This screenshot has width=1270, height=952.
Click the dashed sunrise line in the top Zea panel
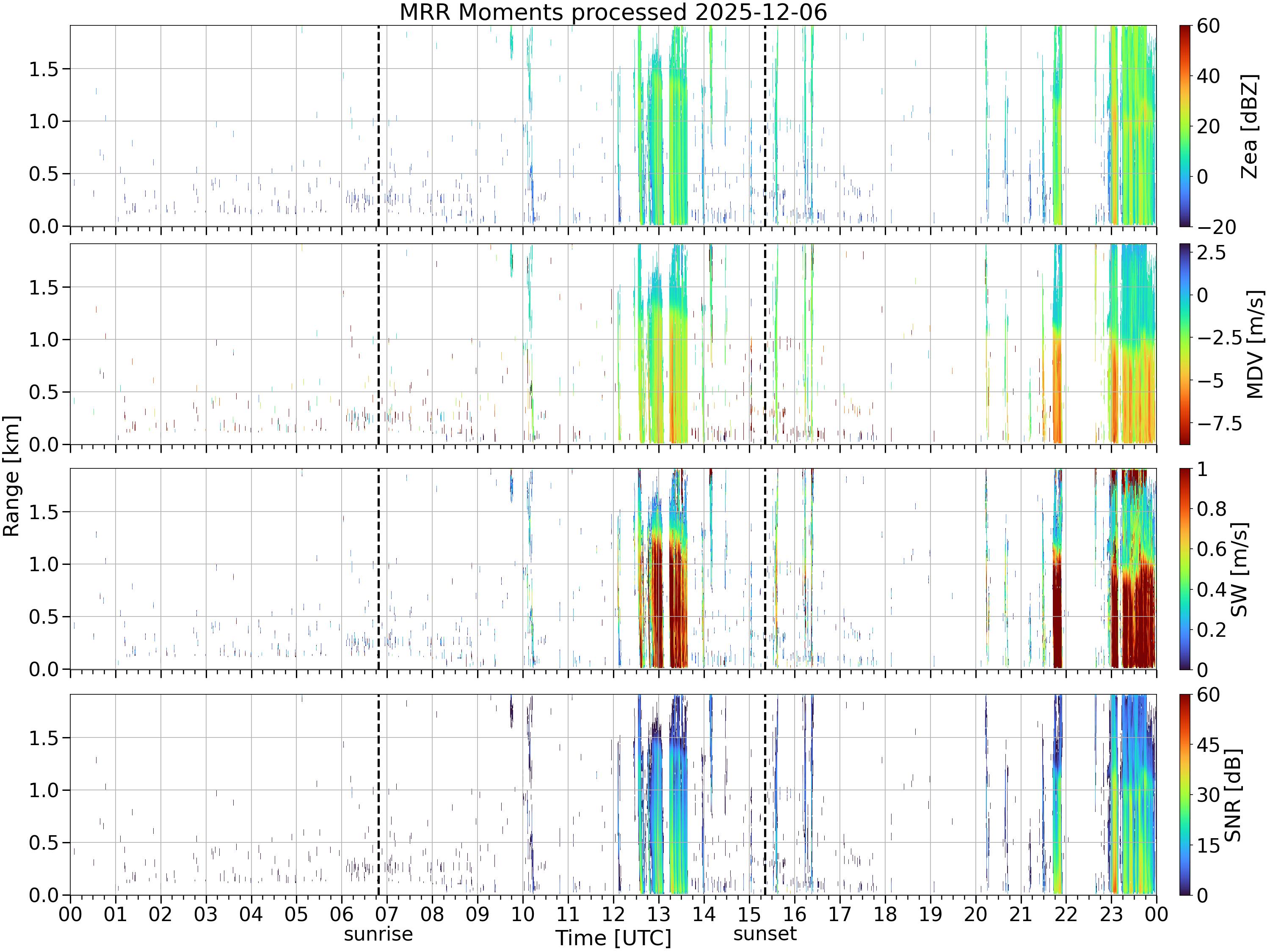click(x=378, y=126)
